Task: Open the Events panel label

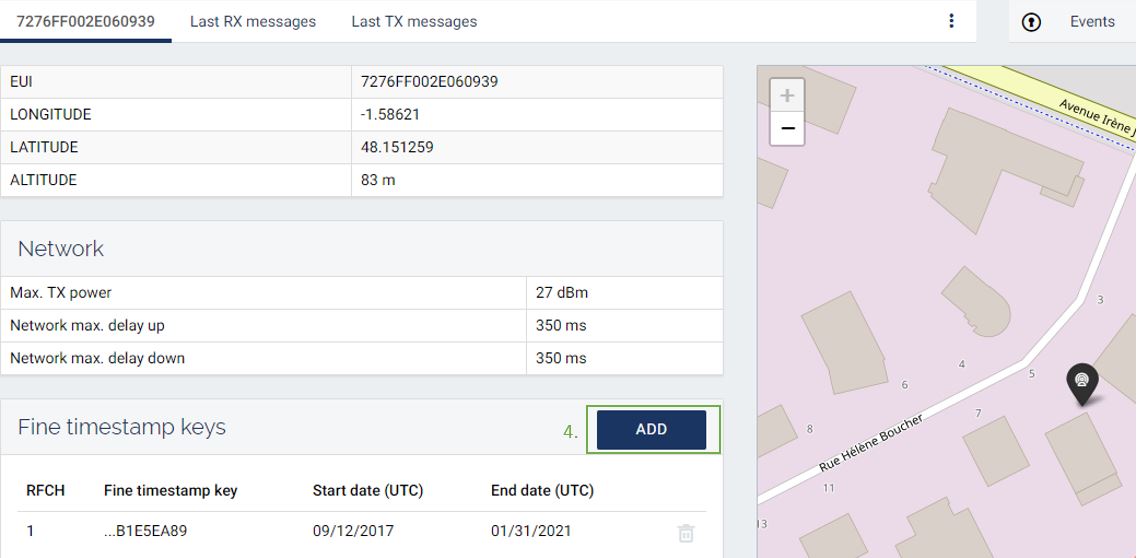Action: coord(1092,22)
